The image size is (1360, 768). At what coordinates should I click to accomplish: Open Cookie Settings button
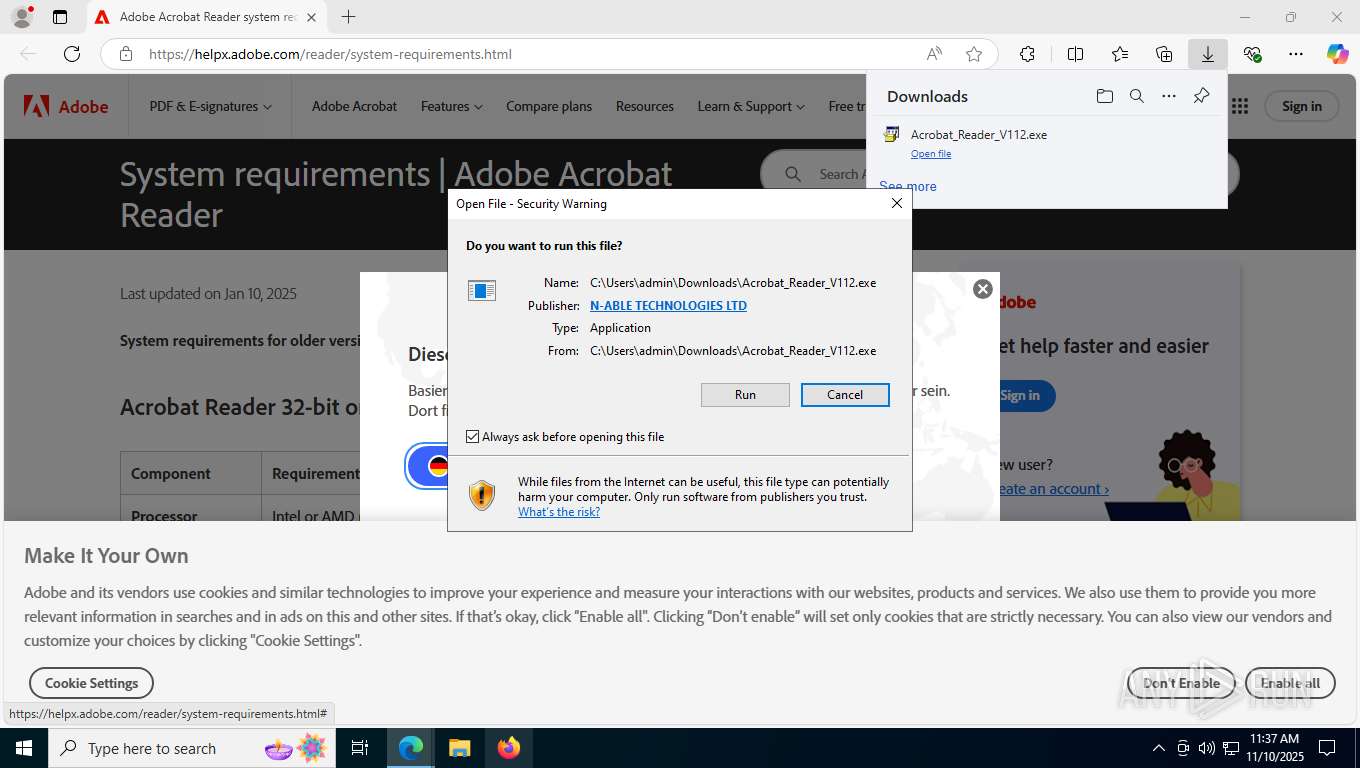point(91,683)
